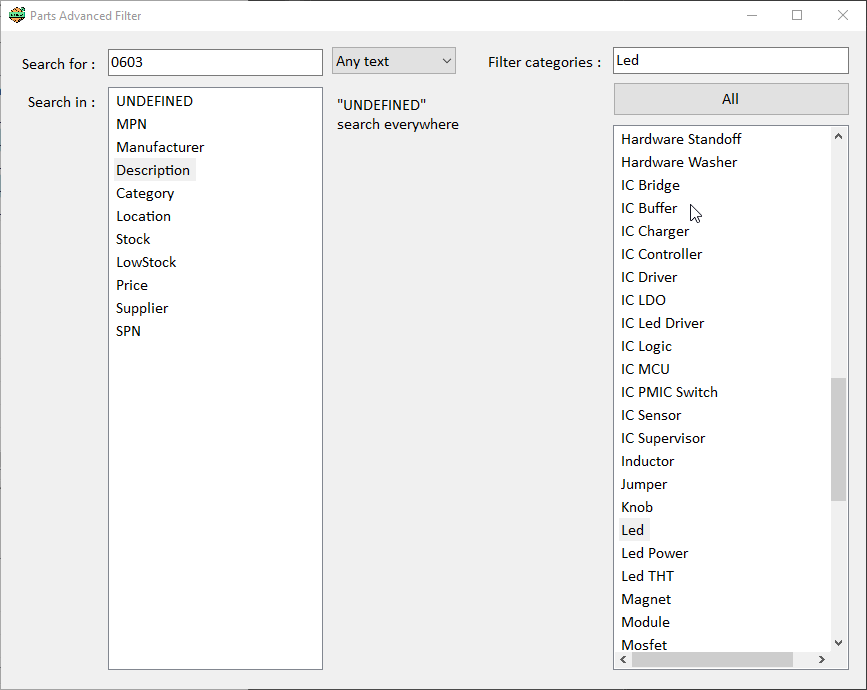Select Supplier in the Search in list
This screenshot has height=690, width=867.
tap(141, 308)
